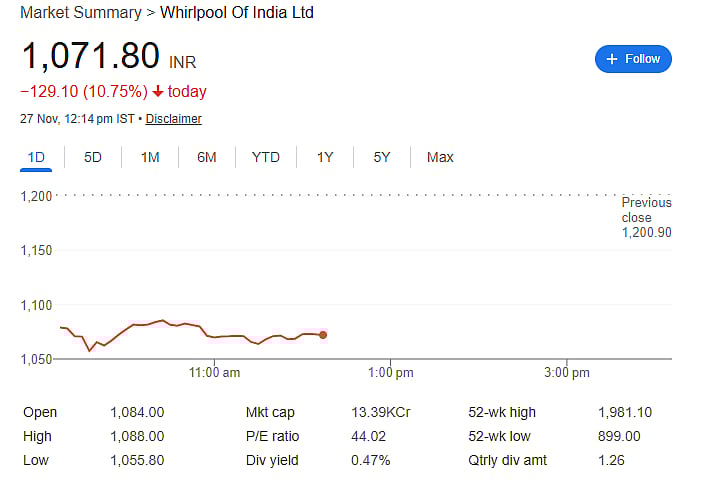Show the 6M price chart
Image resolution: width=707 pixels, height=488 pixels.
[x=207, y=157]
